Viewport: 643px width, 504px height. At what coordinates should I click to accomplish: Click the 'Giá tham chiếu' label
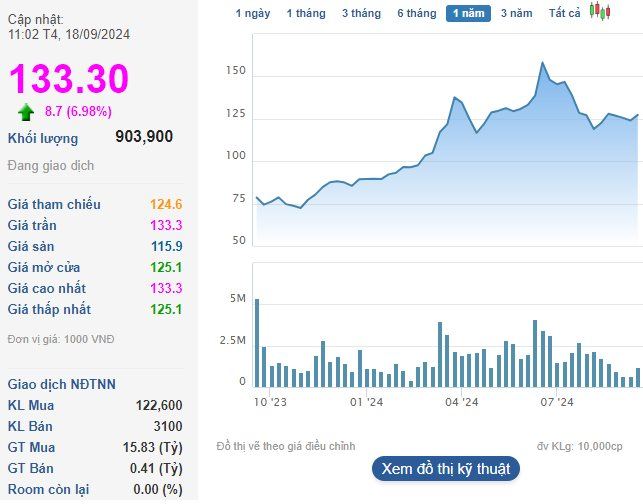pyautogui.click(x=54, y=204)
